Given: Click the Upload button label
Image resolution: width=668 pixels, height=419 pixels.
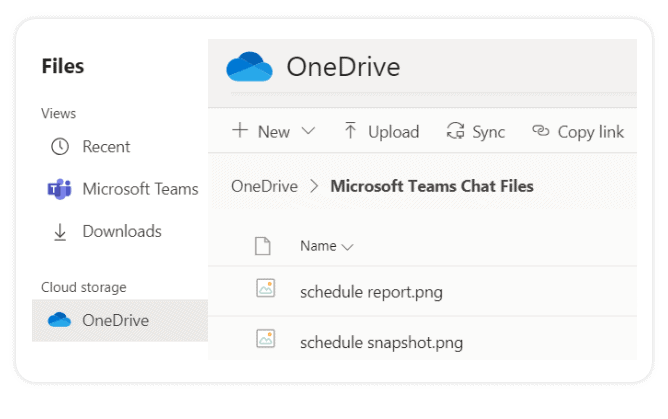Looking at the screenshot, I should pos(394,132).
